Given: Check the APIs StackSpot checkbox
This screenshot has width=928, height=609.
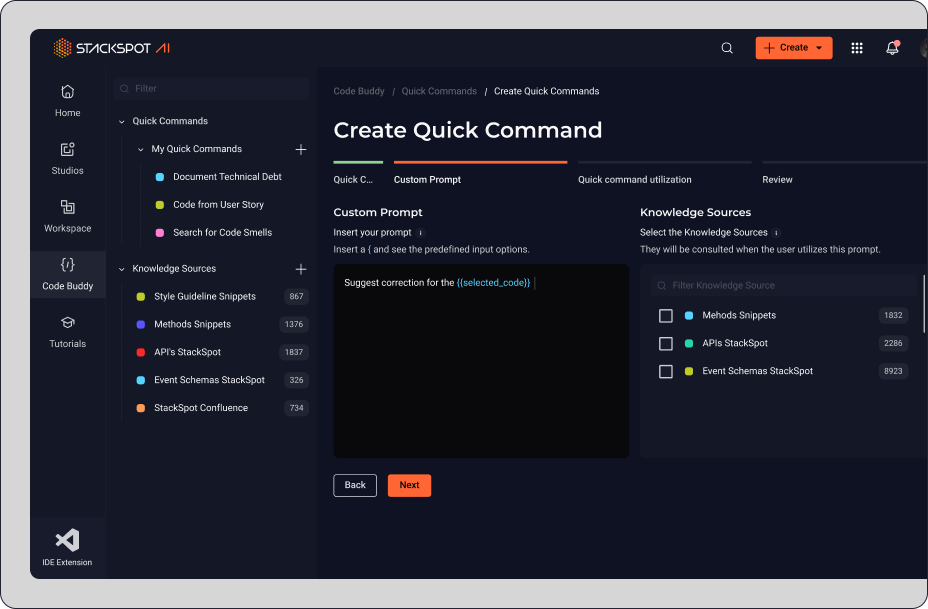Looking at the screenshot, I should 666,343.
